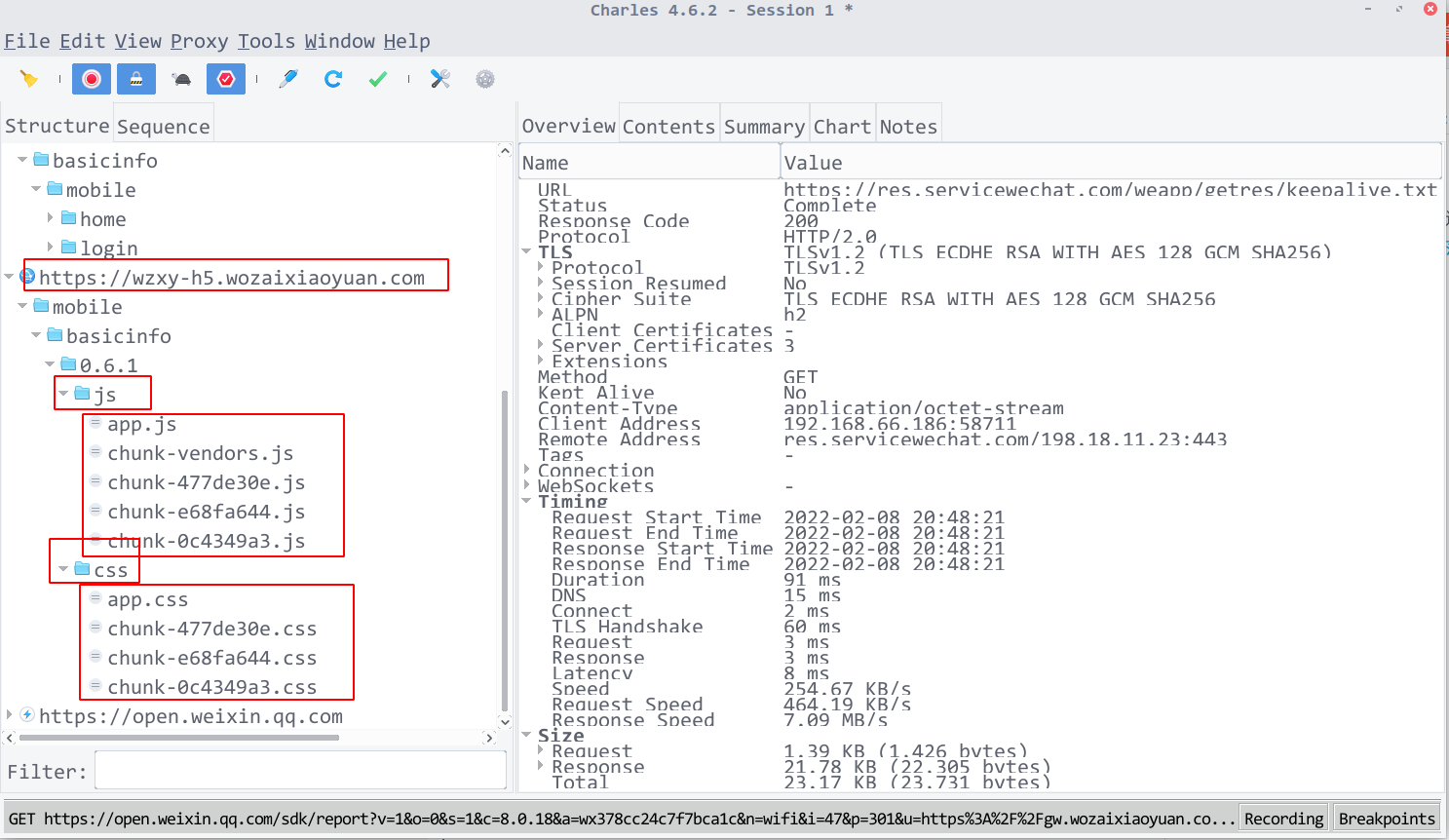Viewport: 1449px width, 840px height.
Task: Switch to the Chart tab
Action: click(842, 126)
